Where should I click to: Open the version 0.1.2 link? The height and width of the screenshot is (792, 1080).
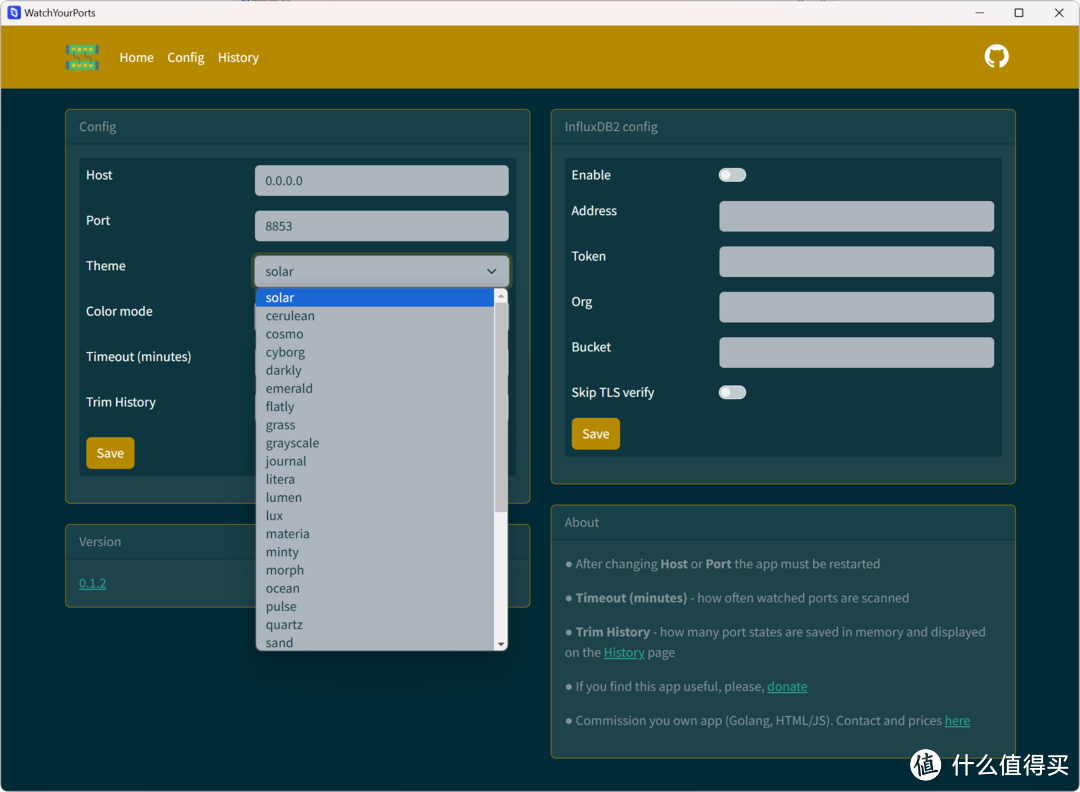(x=92, y=583)
